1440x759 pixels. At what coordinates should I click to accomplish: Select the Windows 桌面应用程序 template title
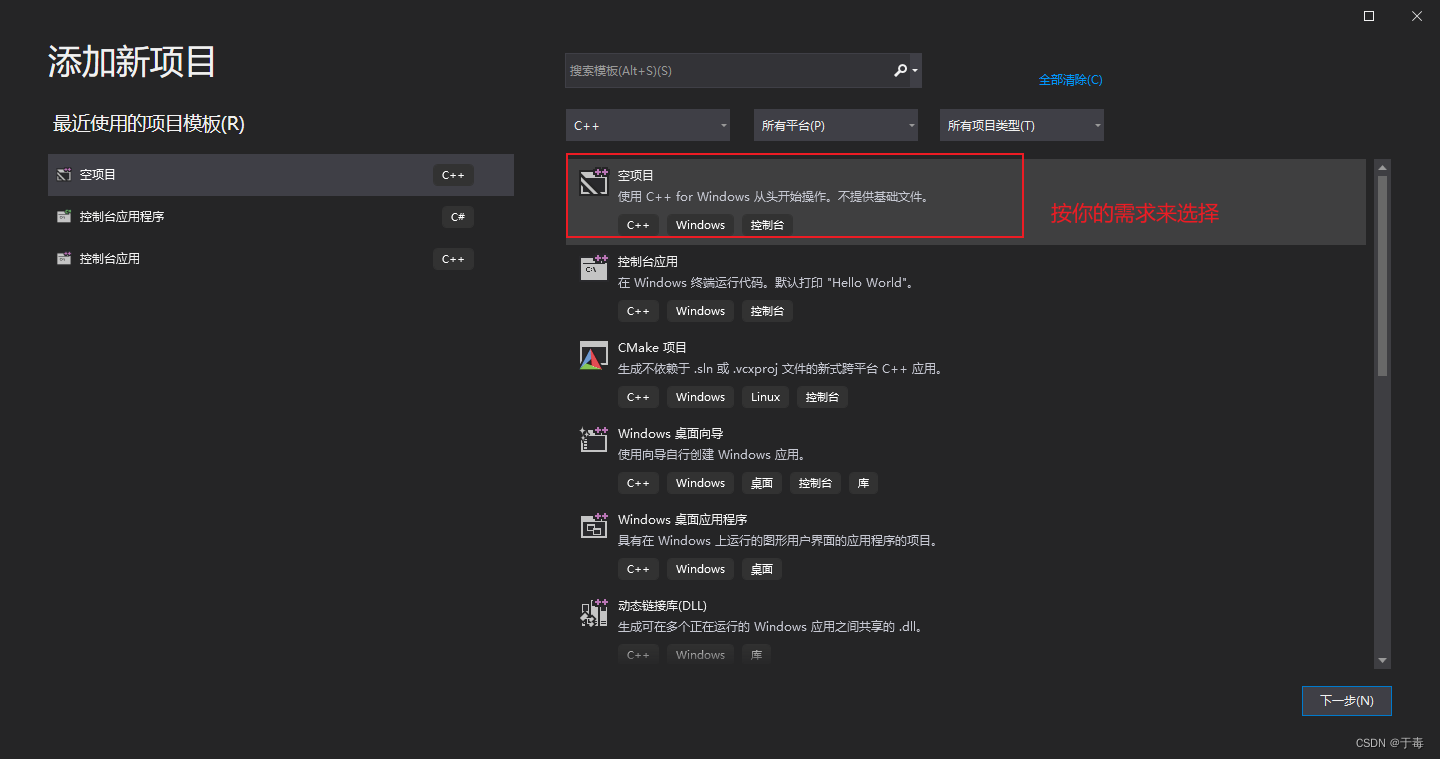683,519
